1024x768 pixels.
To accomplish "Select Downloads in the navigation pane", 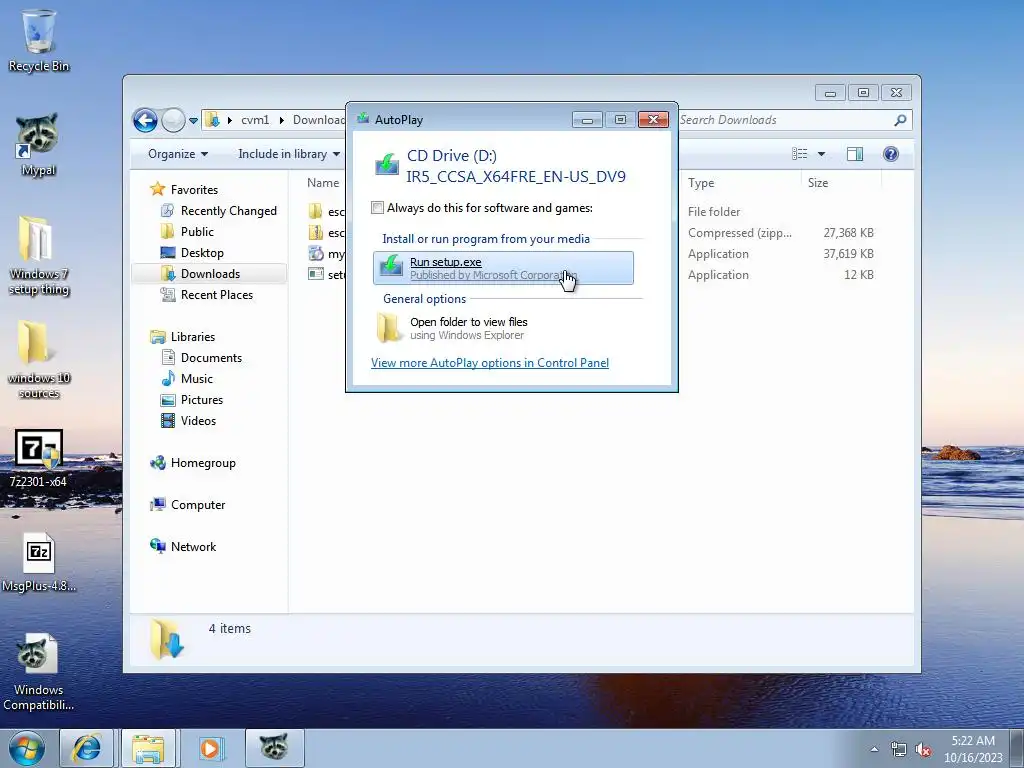I will [210, 274].
